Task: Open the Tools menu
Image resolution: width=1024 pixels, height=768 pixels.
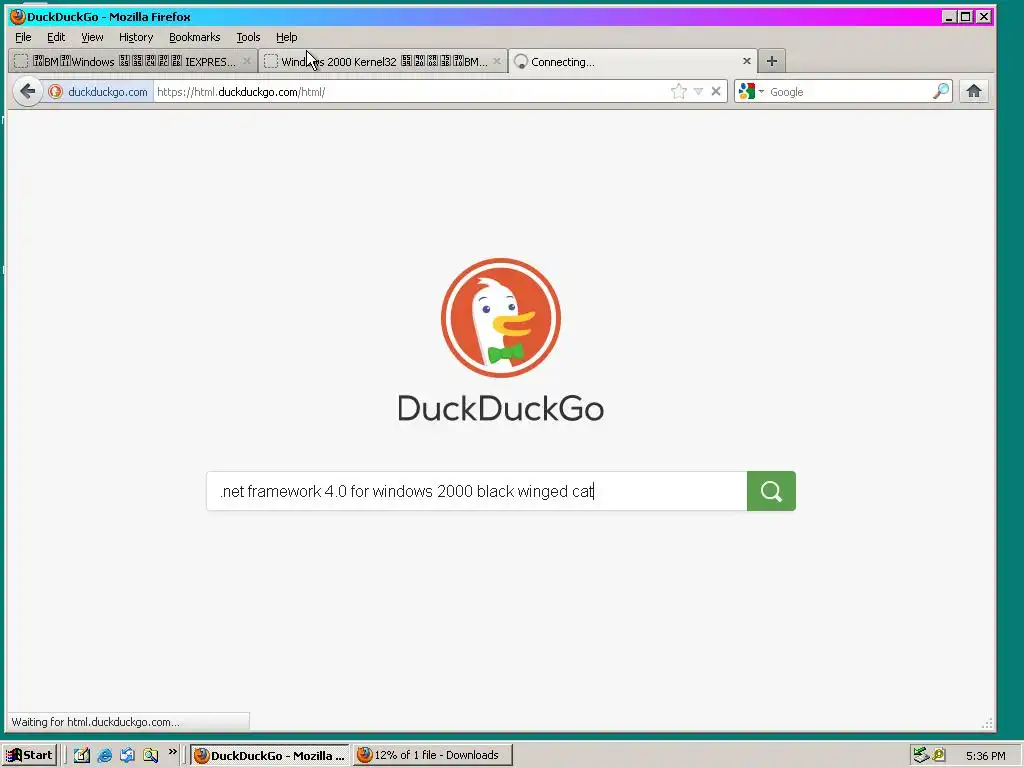Action: (248, 37)
